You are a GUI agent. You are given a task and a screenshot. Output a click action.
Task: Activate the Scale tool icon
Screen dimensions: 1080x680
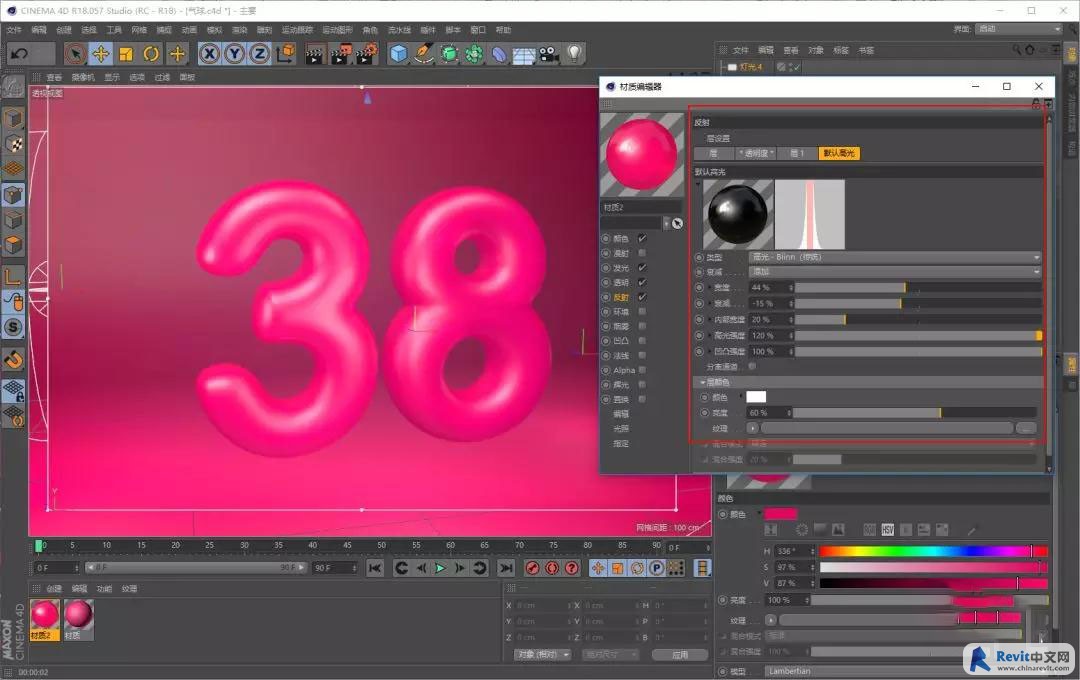(x=126, y=53)
